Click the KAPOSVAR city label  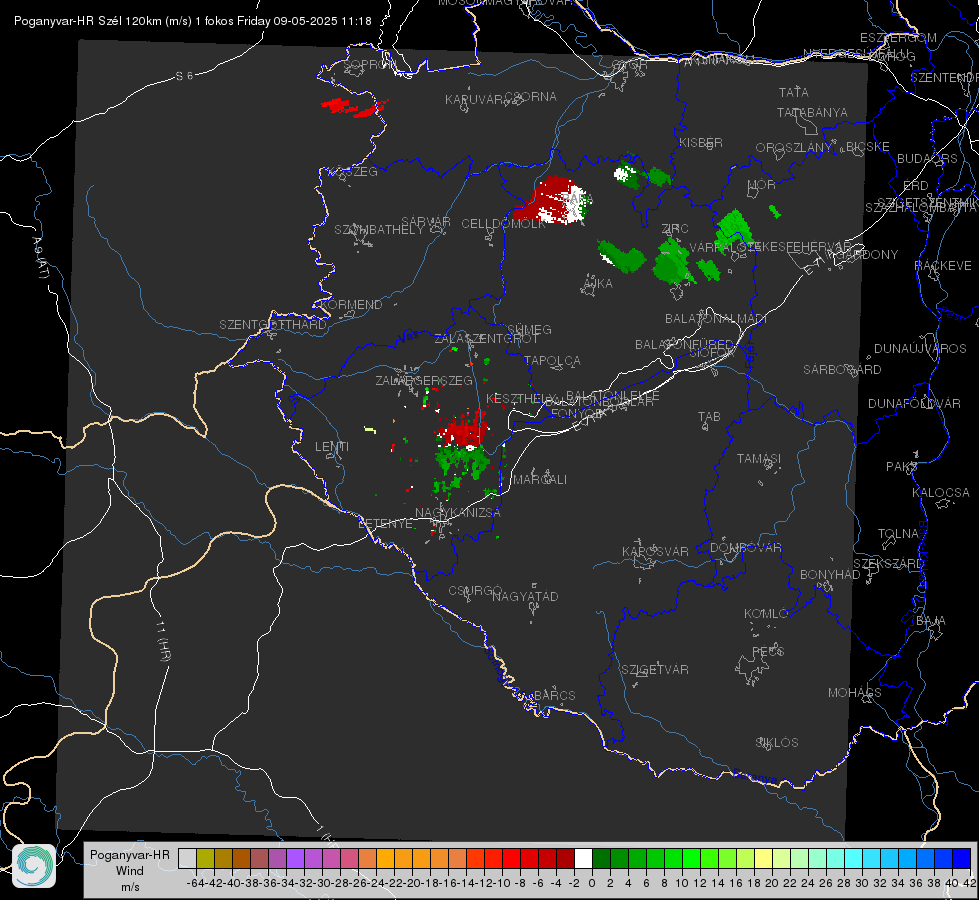tap(655, 552)
